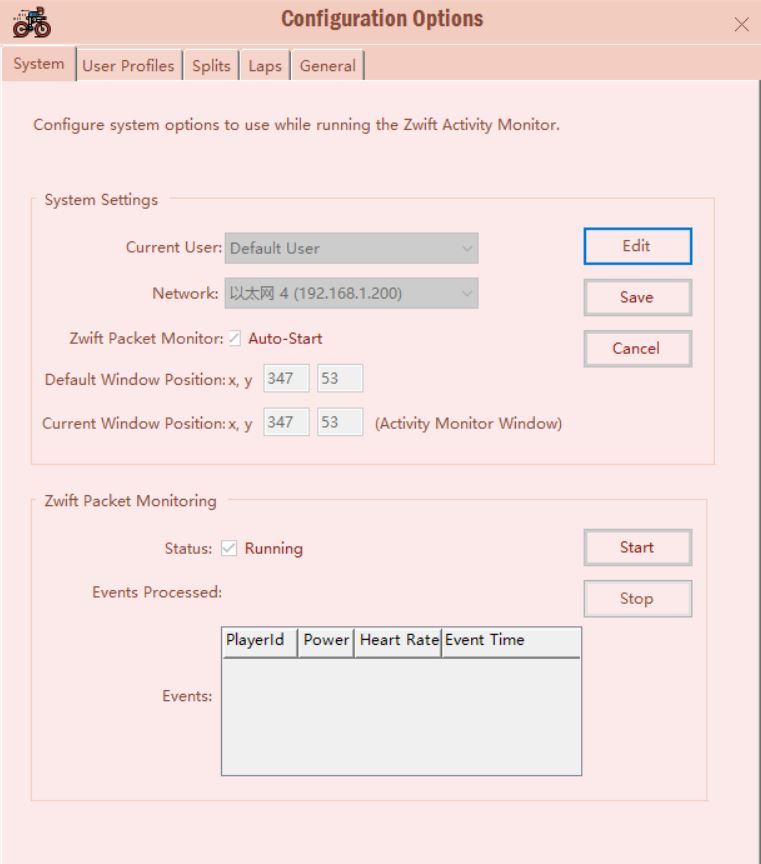Click the "Events Processed:" label
The image size is (761, 864).
(x=157, y=592)
